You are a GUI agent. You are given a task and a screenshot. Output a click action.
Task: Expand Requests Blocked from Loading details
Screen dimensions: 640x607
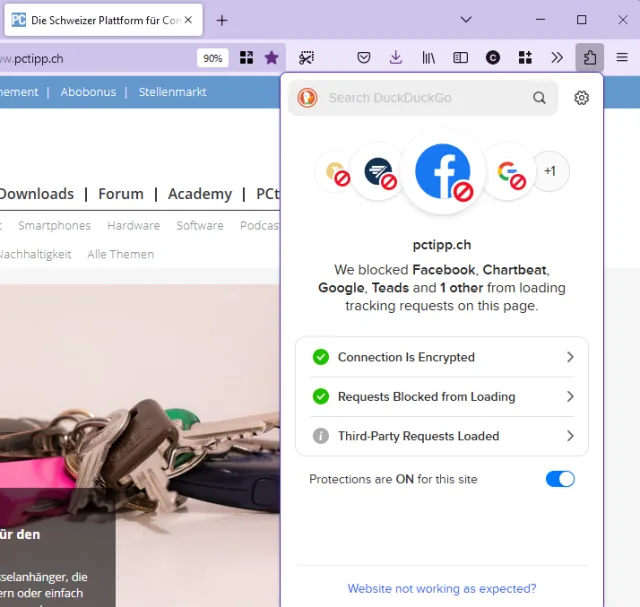click(x=442, y=396)
